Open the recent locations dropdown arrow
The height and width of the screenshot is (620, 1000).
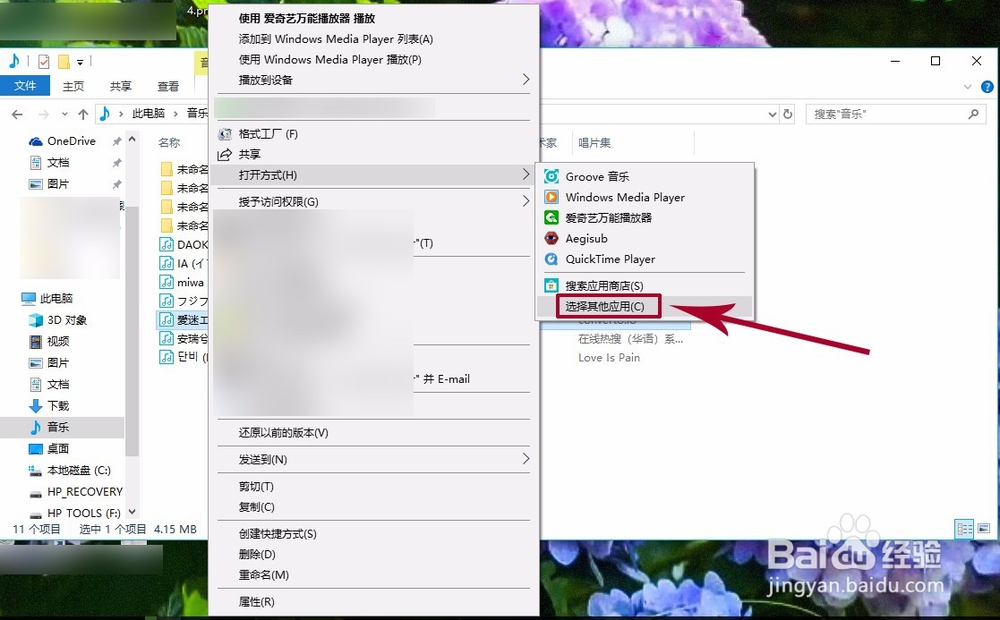coord(64,114)
